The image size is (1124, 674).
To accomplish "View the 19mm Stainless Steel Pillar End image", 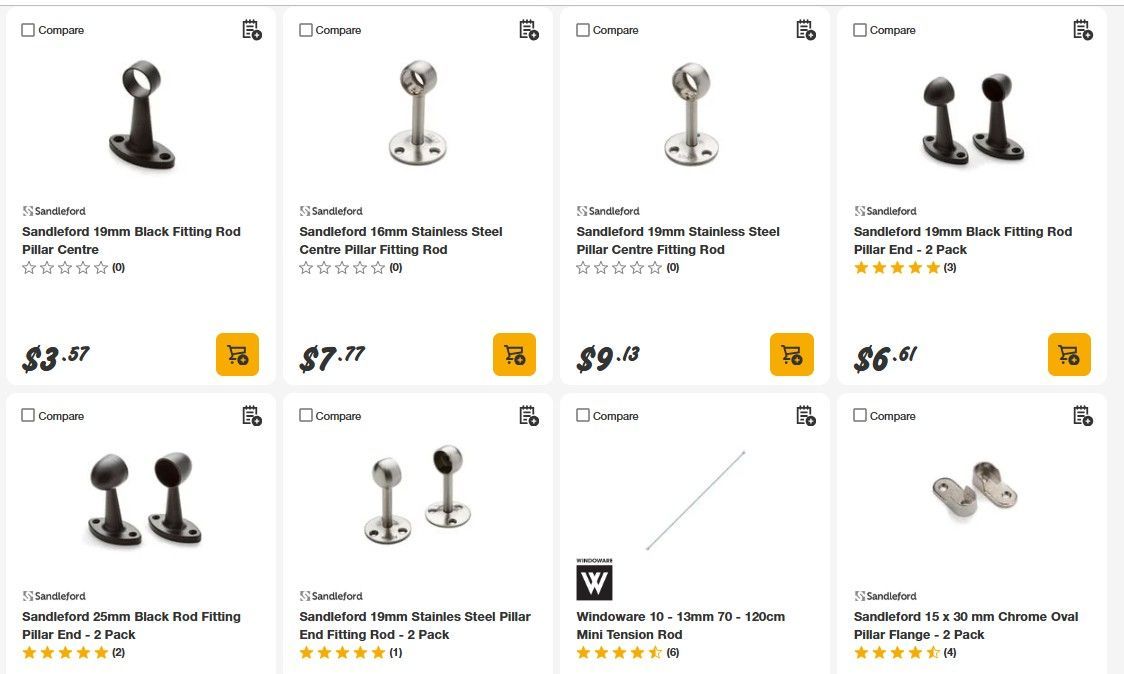I will pos(417,493).
